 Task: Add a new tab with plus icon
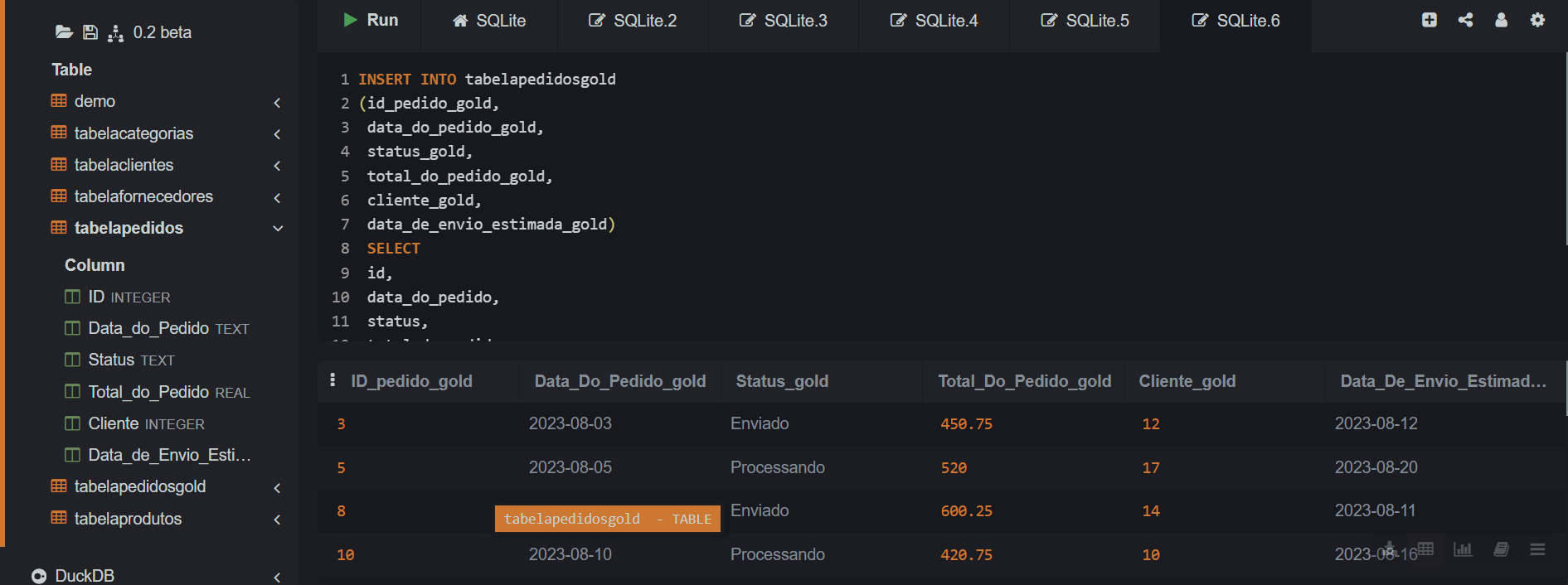click(1429, 20)
